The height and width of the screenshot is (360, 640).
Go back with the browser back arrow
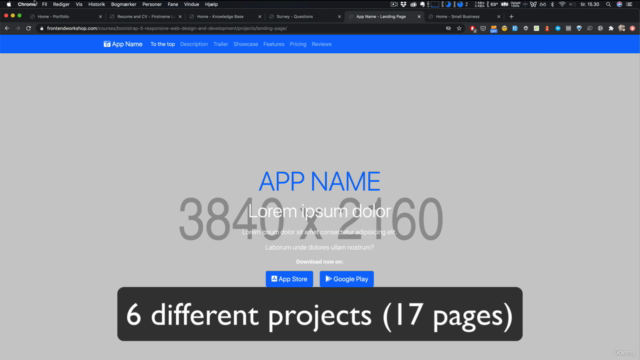click(x=7, y=28)
